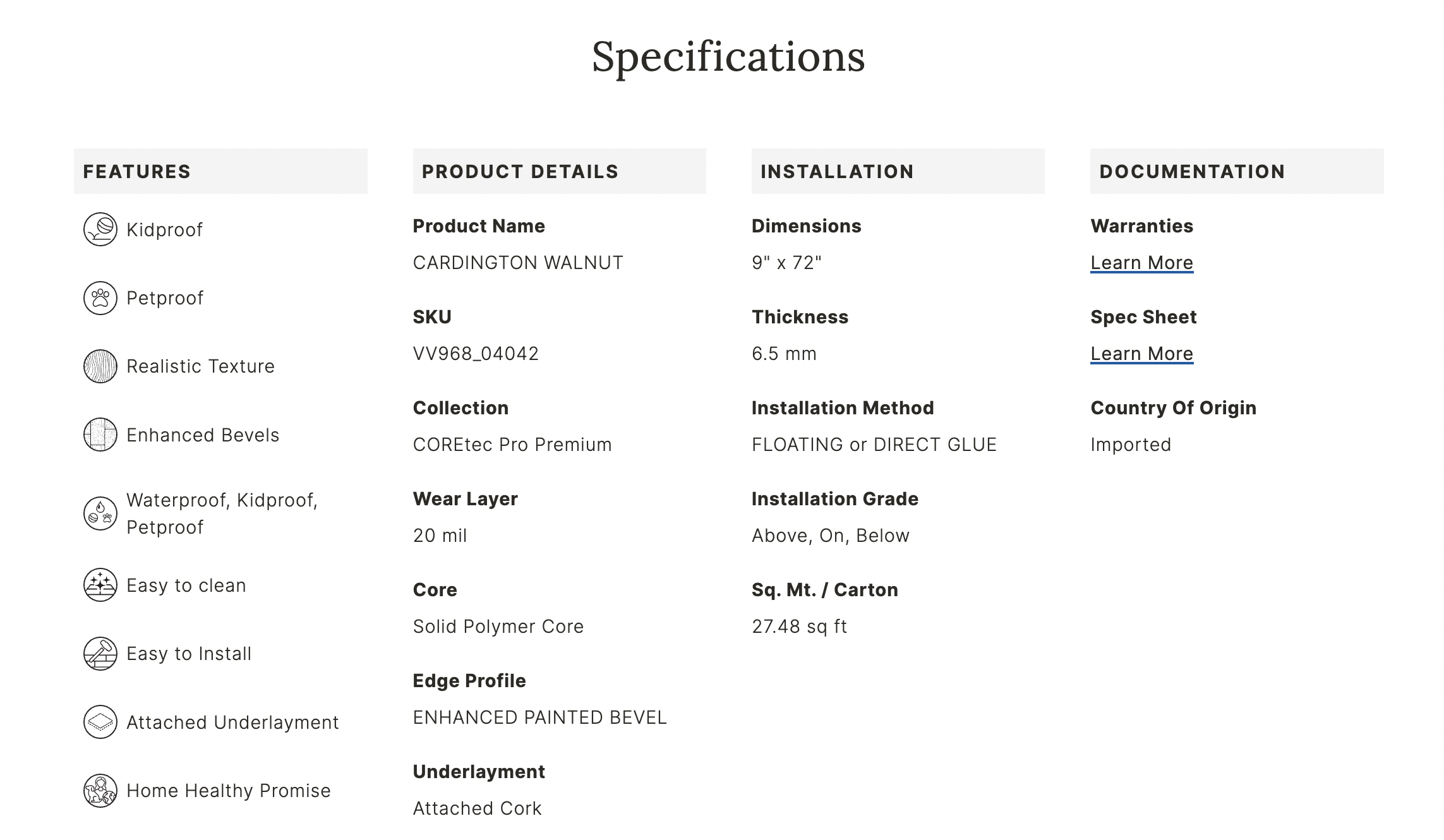This screenshot has height=840, width=1444.
Task: Click the Product Details section header
Action: coord(520,172)
